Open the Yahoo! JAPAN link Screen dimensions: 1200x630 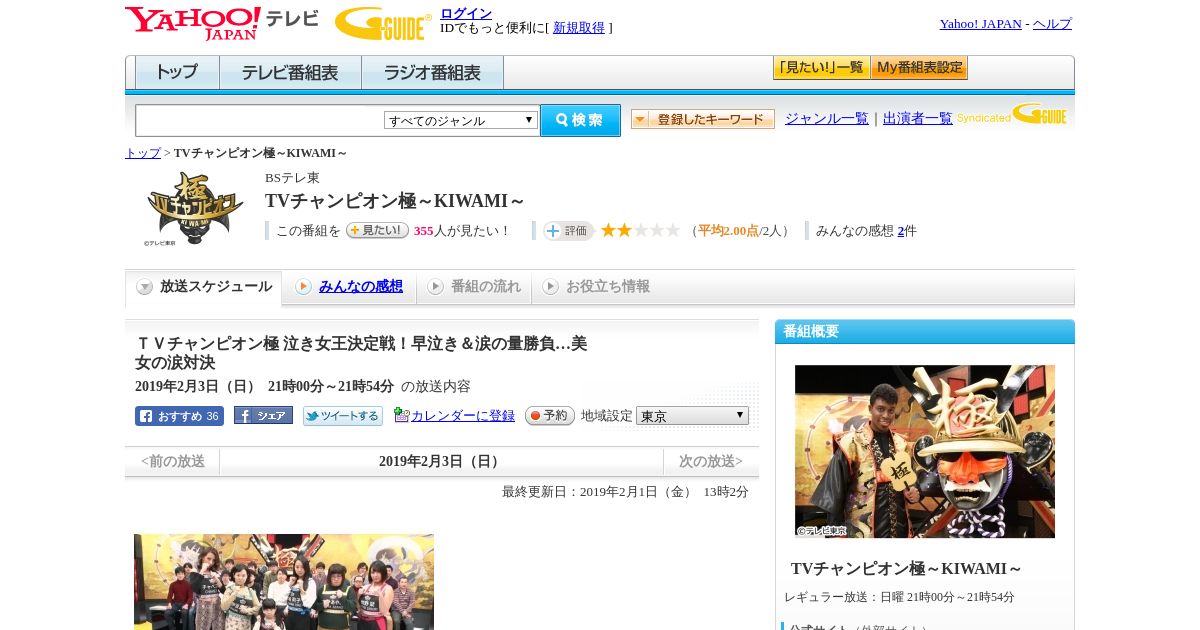[x=981, y=23]
